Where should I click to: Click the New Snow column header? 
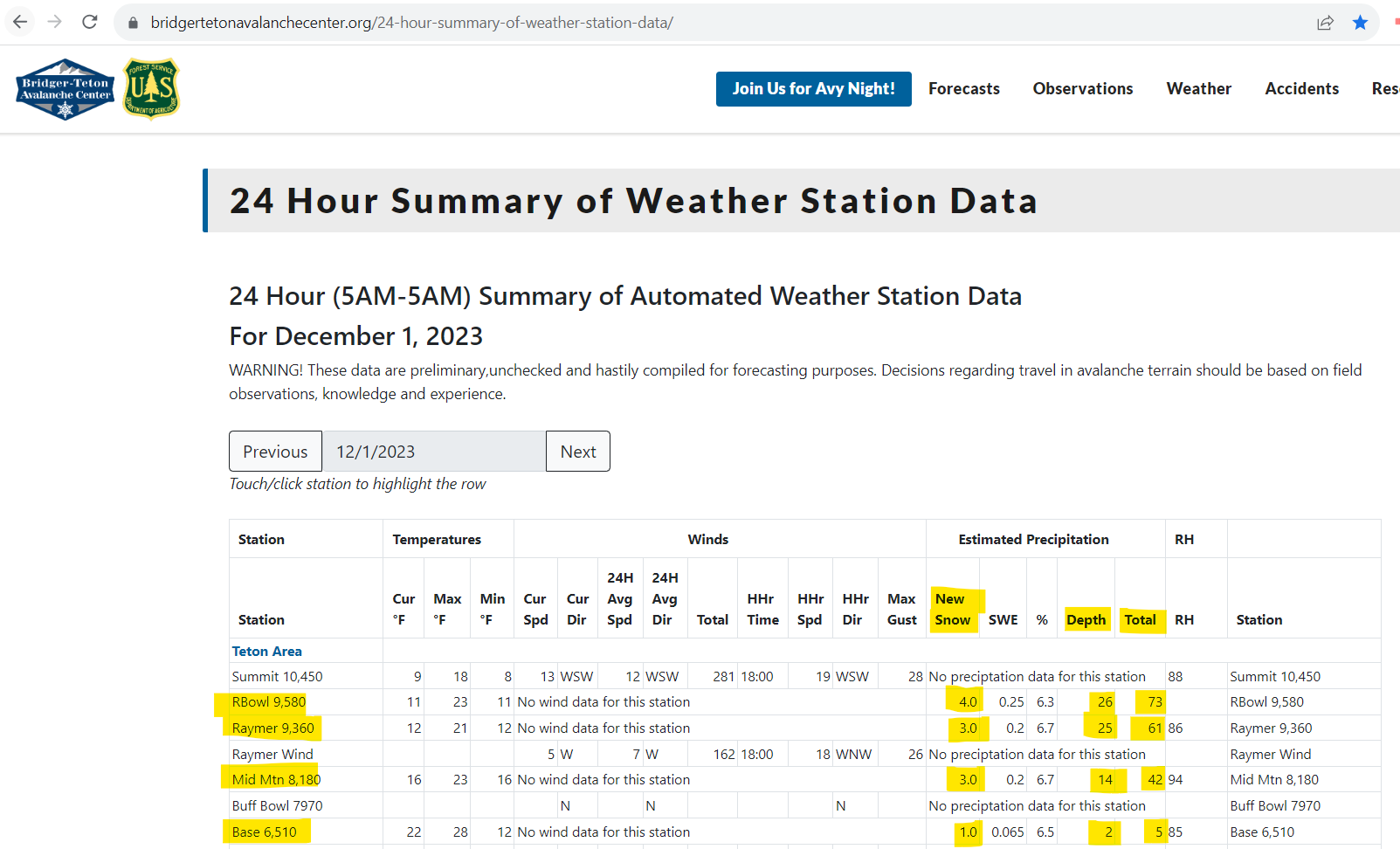pyautogui.click(x=953, y=610)
